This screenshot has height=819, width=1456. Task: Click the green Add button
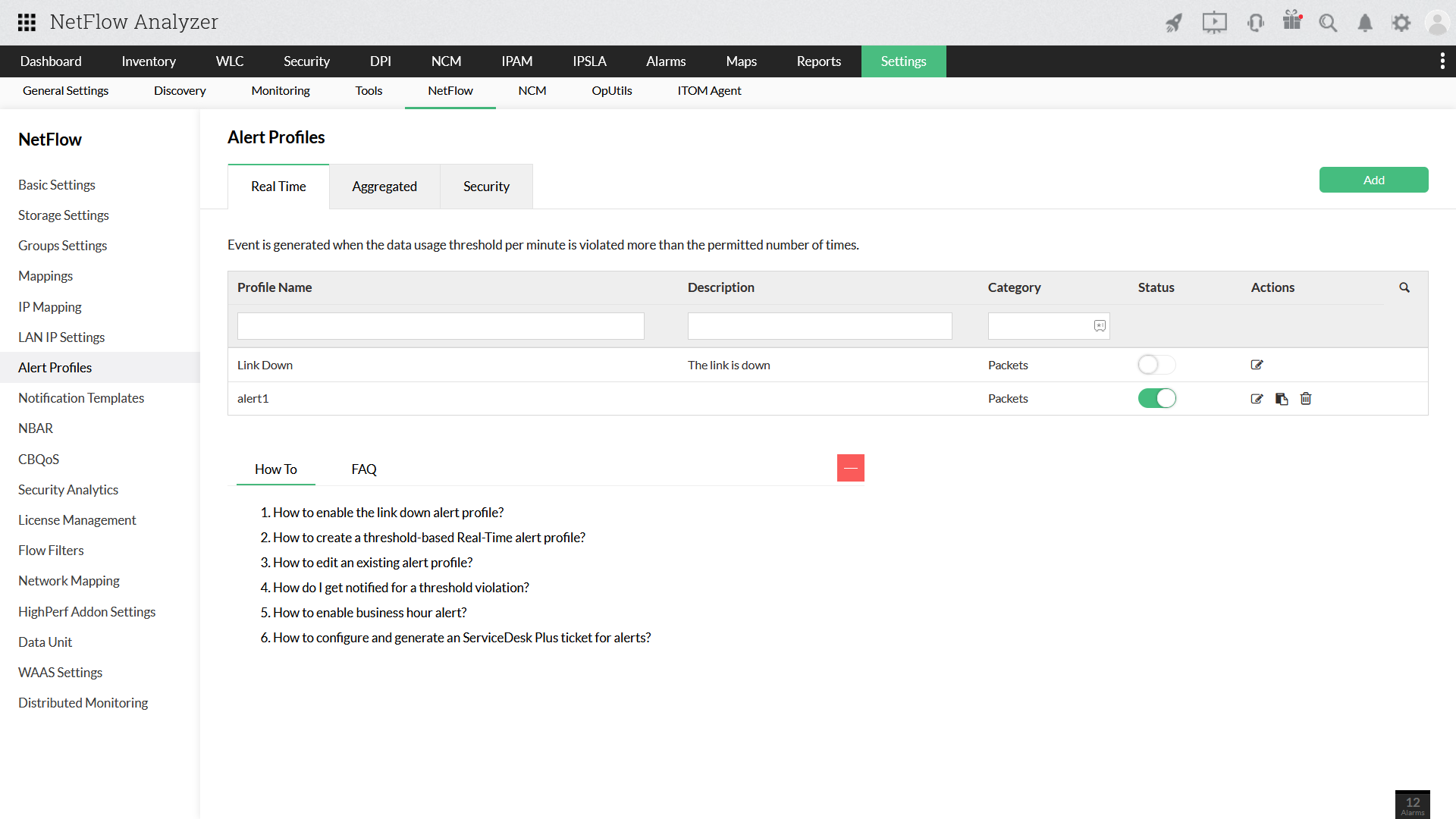1373,180
